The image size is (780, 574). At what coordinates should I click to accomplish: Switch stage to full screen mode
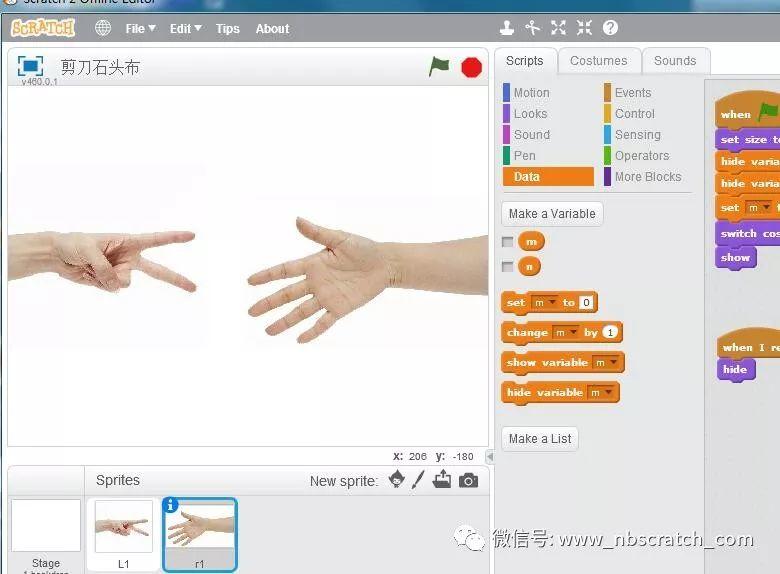coord(30,66)
